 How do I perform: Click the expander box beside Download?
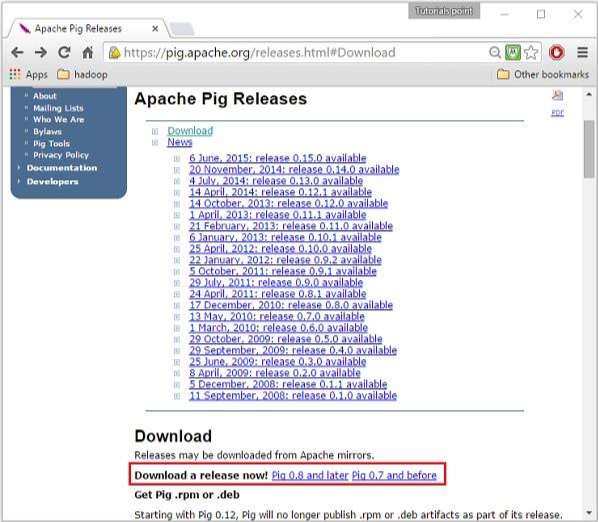(x=155, y=132)
